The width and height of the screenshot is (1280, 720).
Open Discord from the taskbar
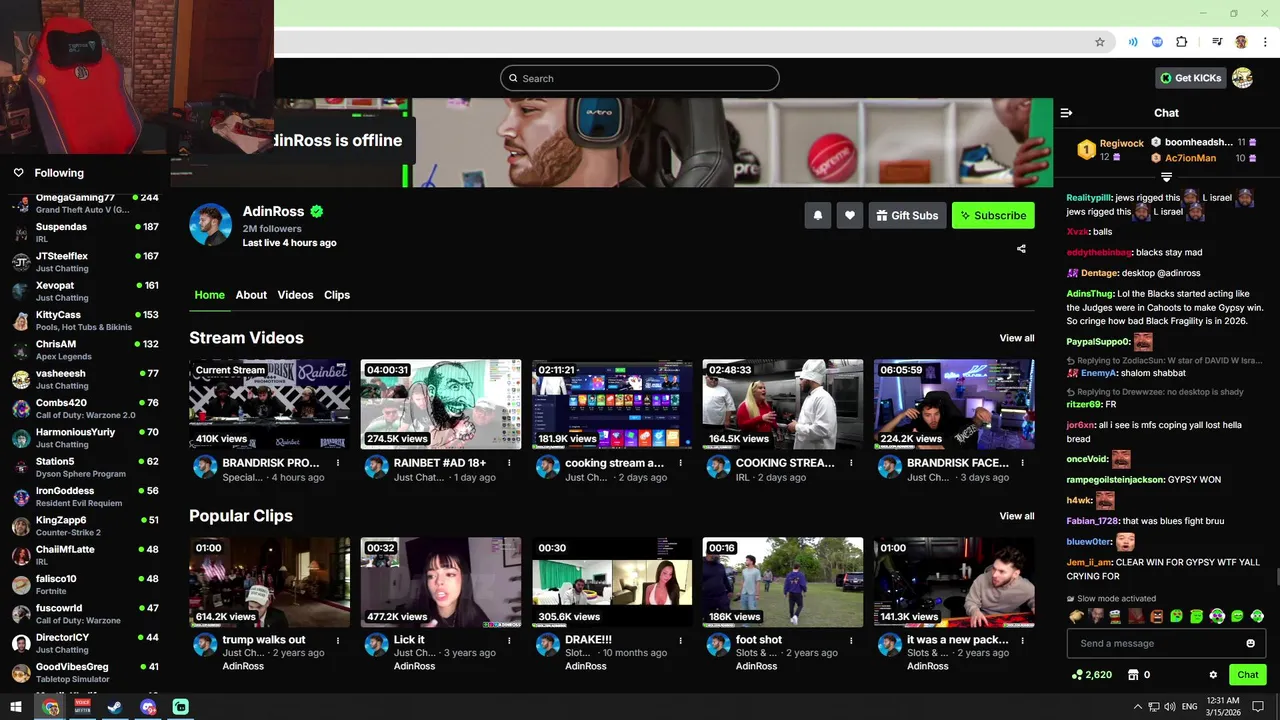pyautogui.click(x=148, y=707)
